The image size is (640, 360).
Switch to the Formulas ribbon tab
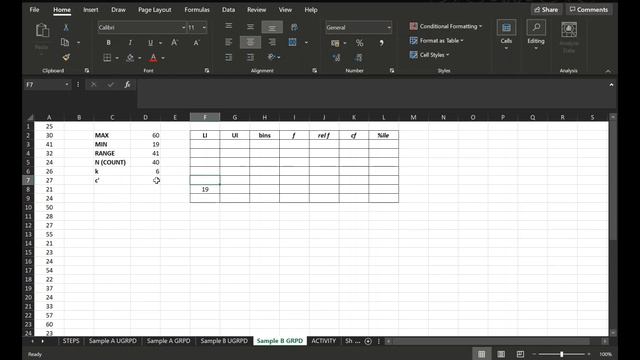197,9
